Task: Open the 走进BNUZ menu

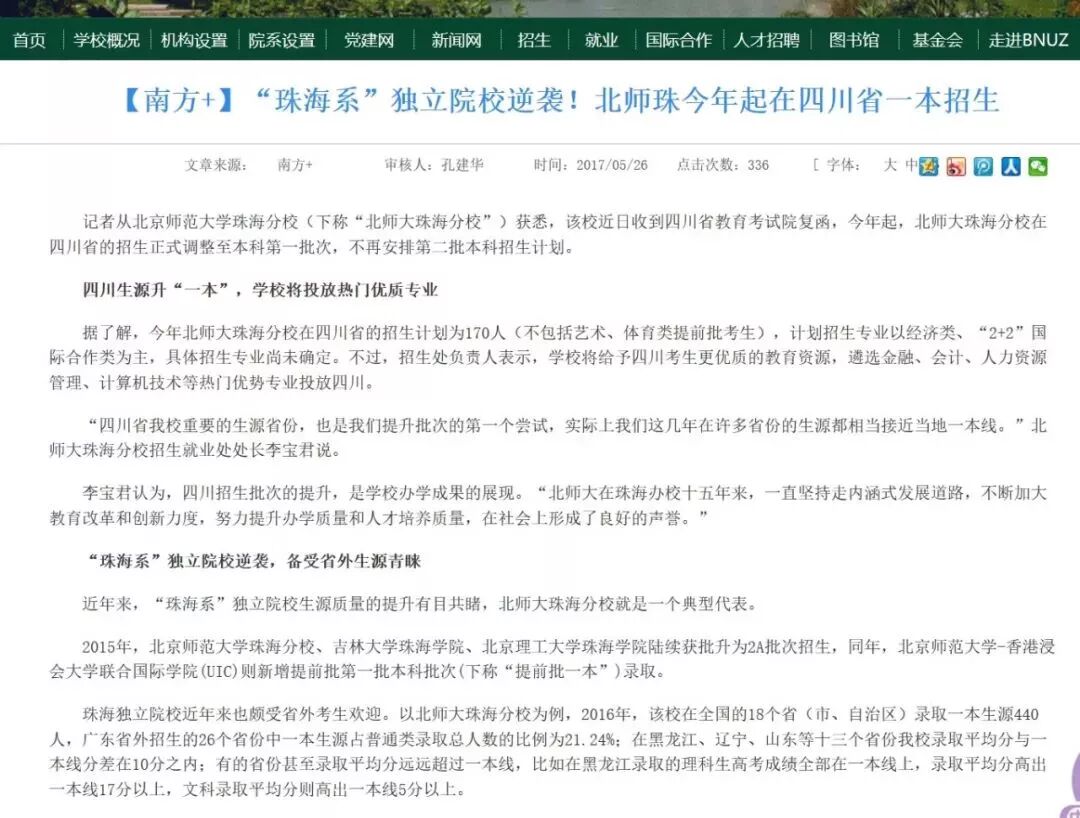Action: [1028, 40]
